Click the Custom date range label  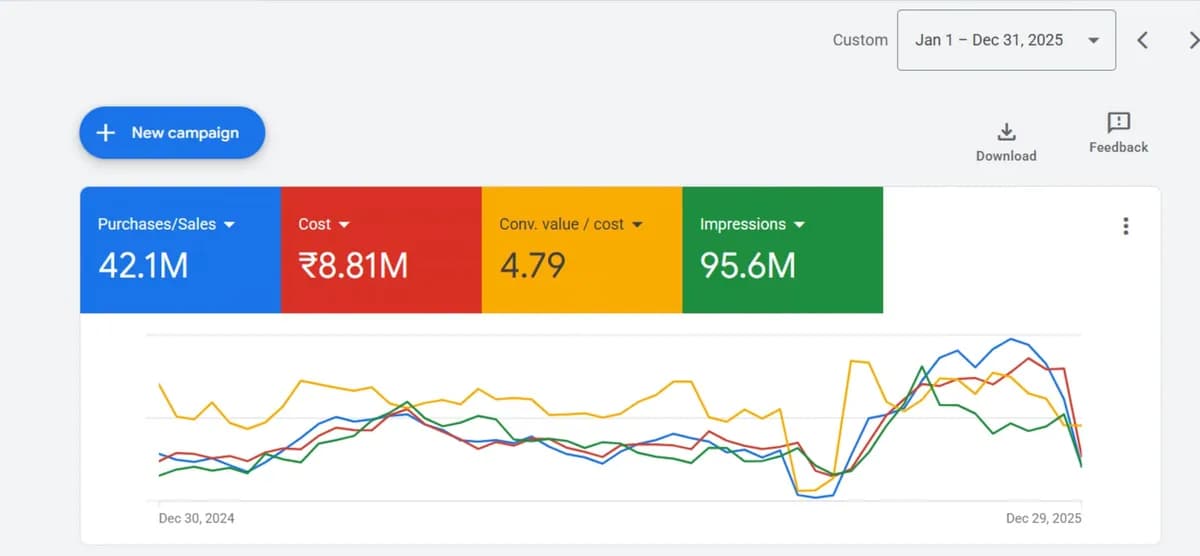pos(860,40)
